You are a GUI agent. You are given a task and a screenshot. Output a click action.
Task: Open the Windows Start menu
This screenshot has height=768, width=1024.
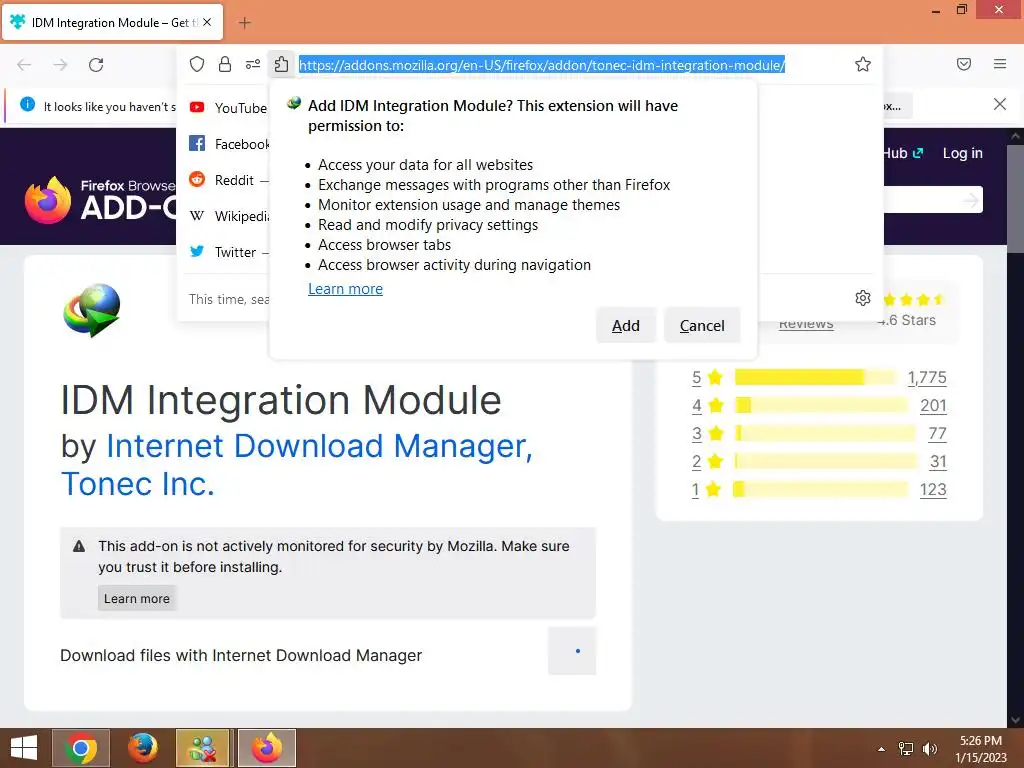pyautogui.click(x=24, y=748)
